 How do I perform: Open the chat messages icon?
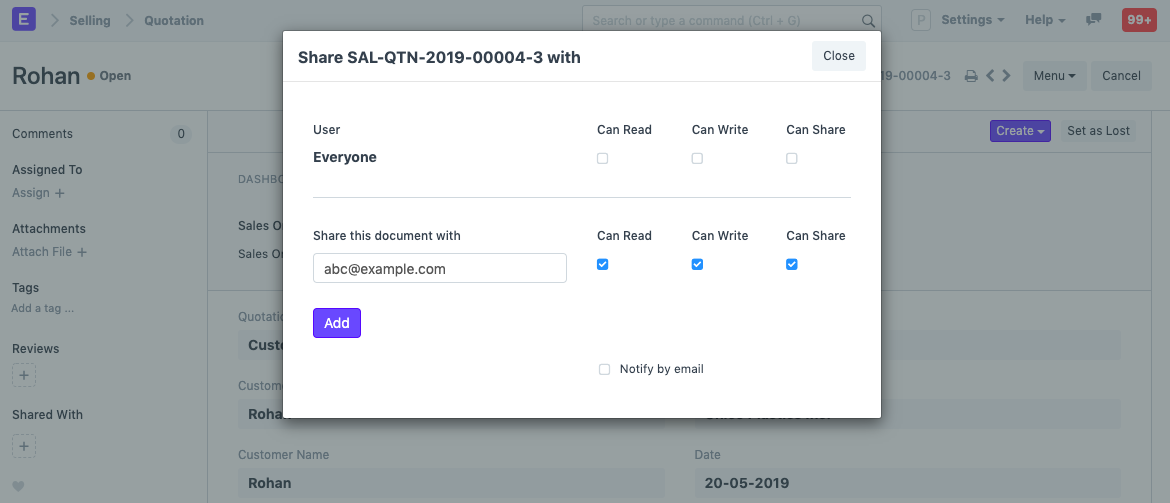click(1094, 20)
